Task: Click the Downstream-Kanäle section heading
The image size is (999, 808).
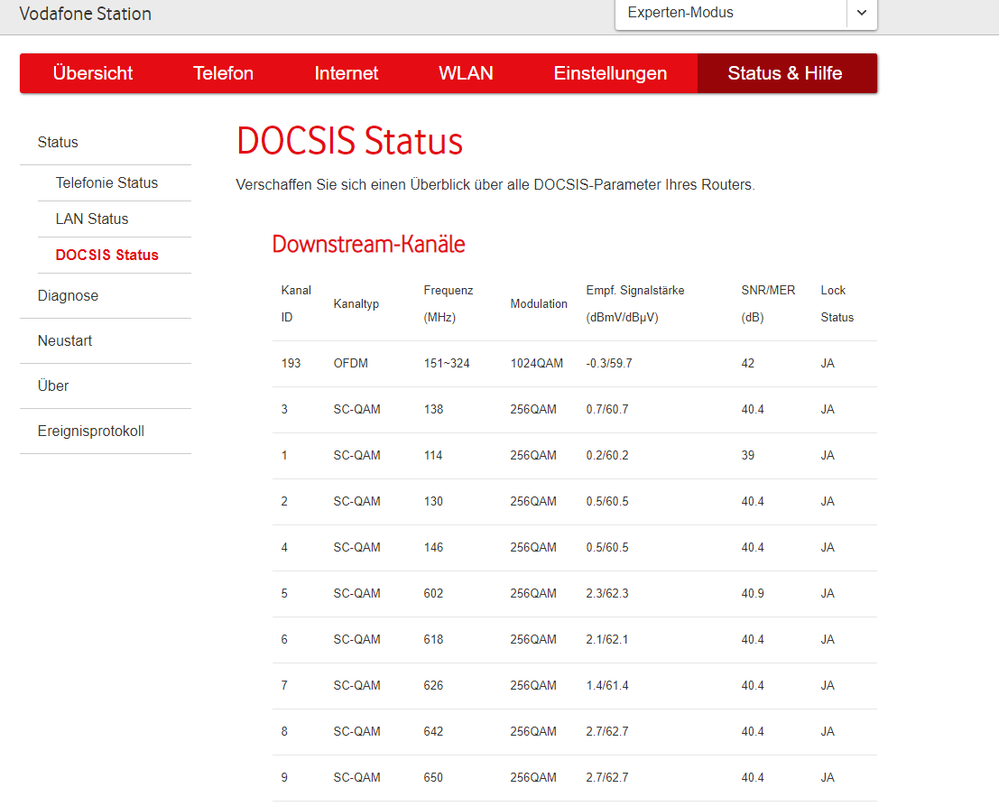Action: coord(368,244)
